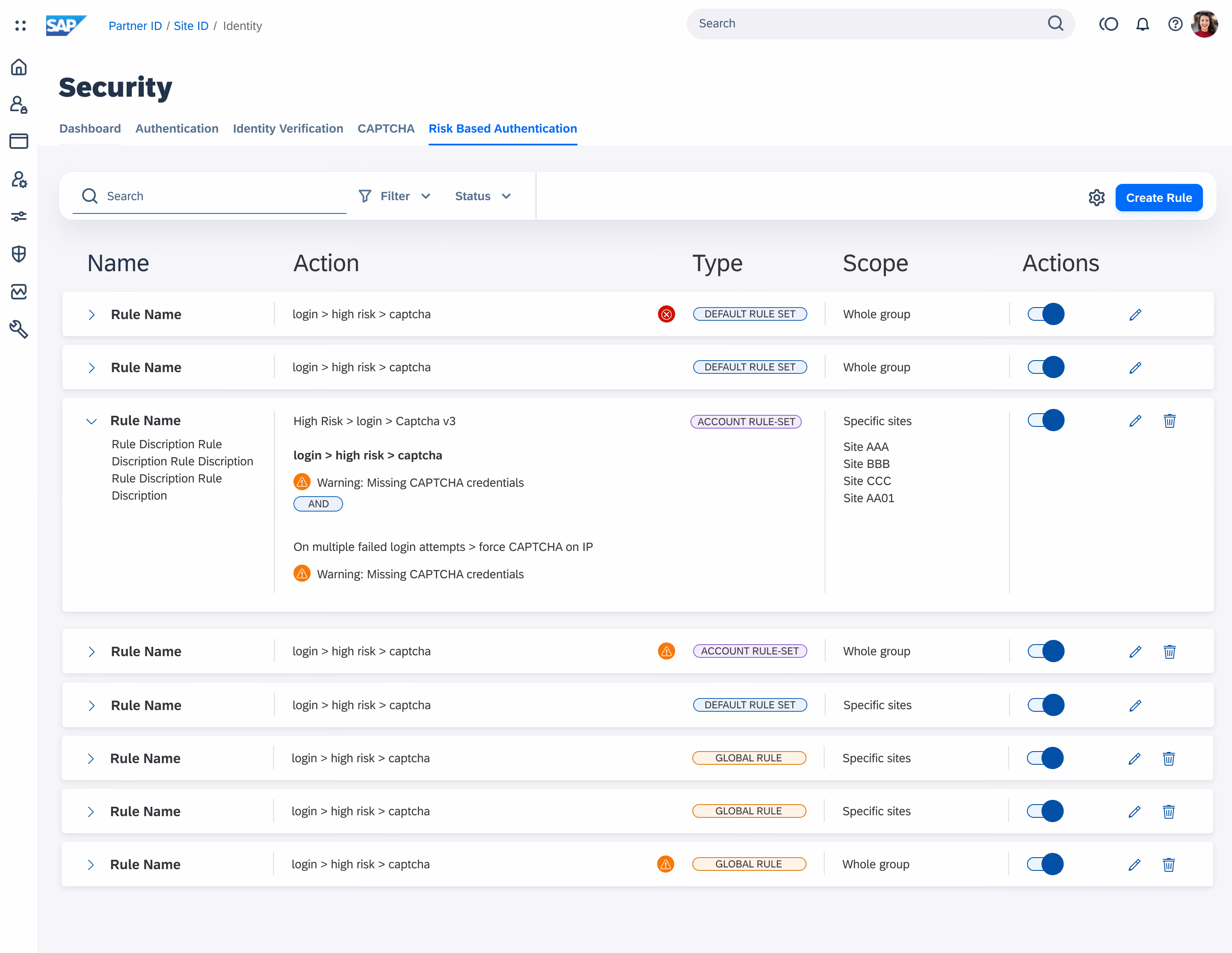Click into the global Search box at top
The width and height of the screenshot is (1232, 953).
[x=880, y=24]
